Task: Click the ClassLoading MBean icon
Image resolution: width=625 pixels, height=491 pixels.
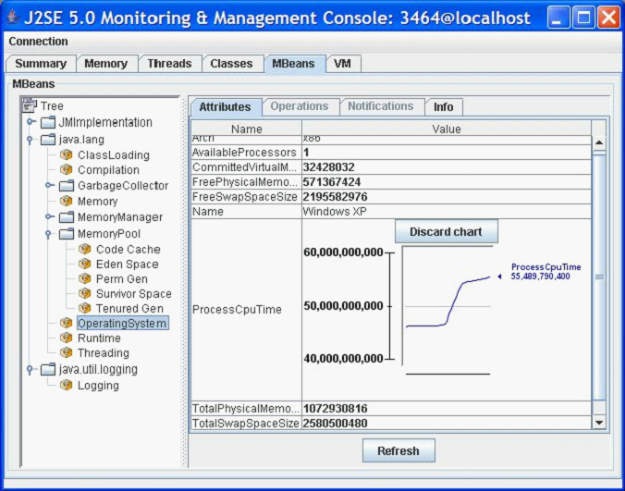Action: [x=66, y=155]
